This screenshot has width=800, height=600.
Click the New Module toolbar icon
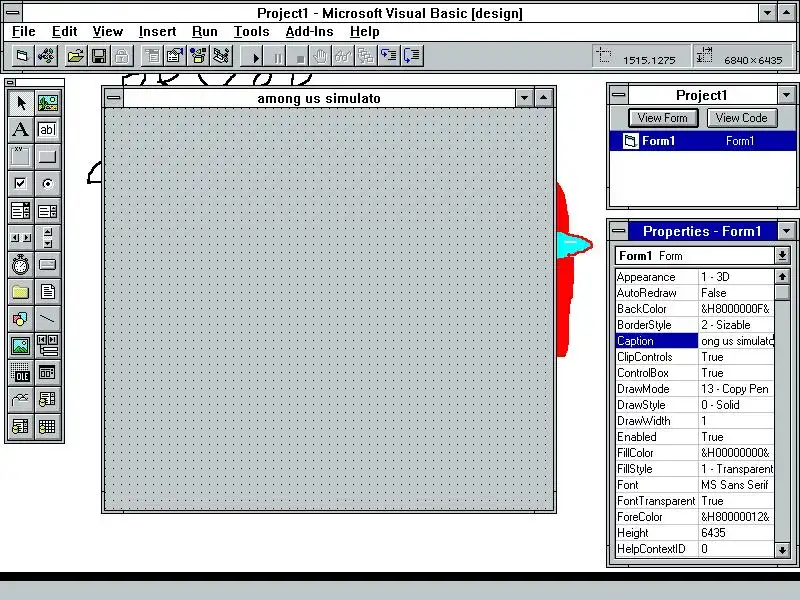46,56
